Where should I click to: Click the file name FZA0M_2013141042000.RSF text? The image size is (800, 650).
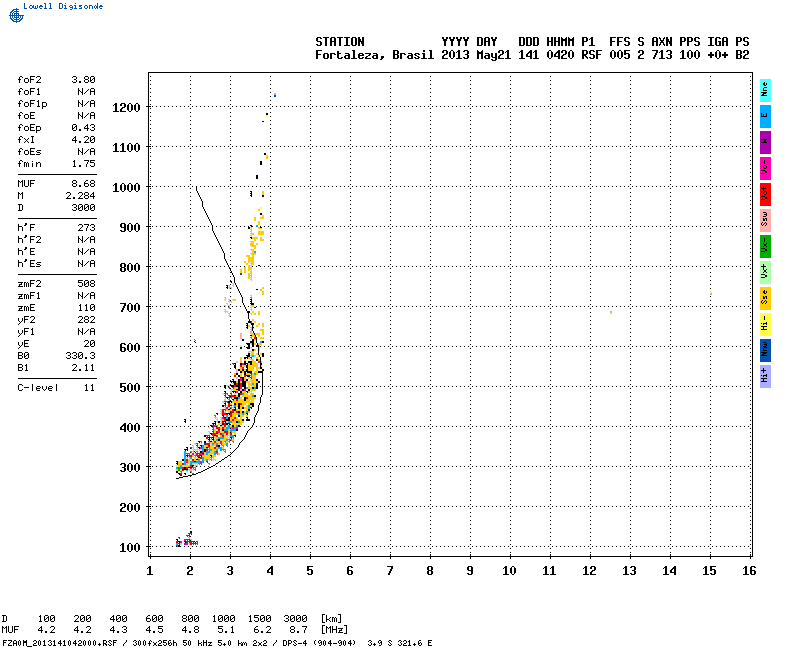coord(60,643)
